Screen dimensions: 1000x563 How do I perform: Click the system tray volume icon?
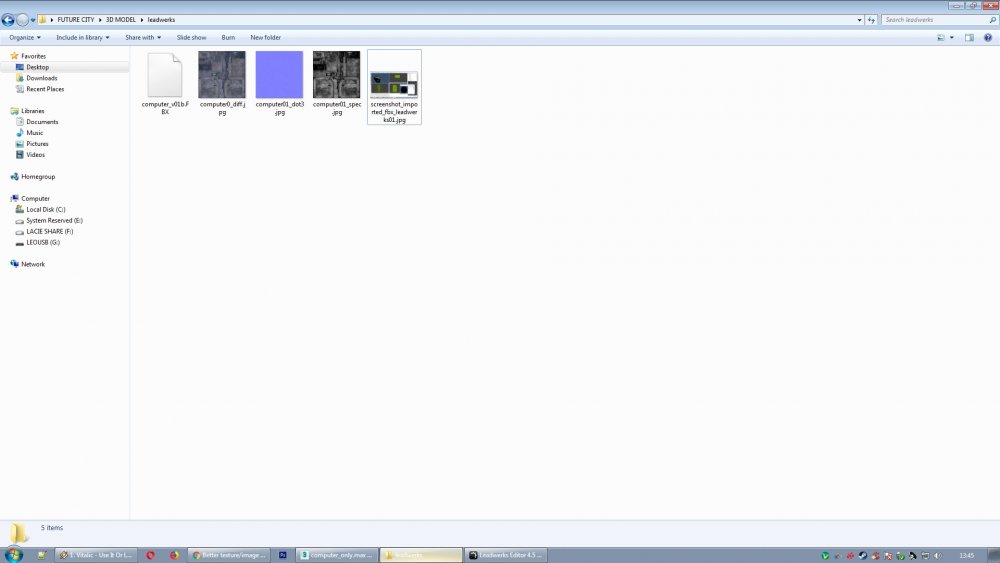938,555
